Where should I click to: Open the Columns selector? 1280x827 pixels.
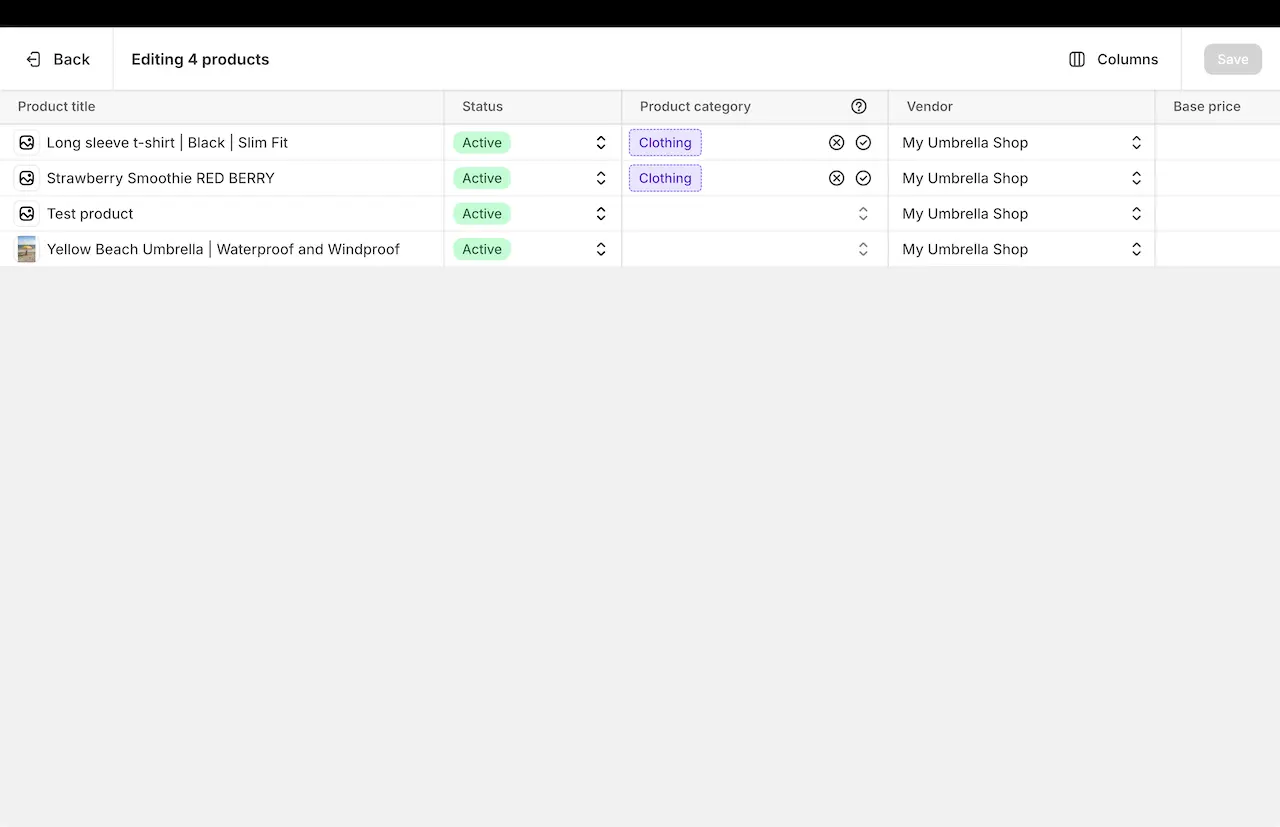pos(1113,59)
